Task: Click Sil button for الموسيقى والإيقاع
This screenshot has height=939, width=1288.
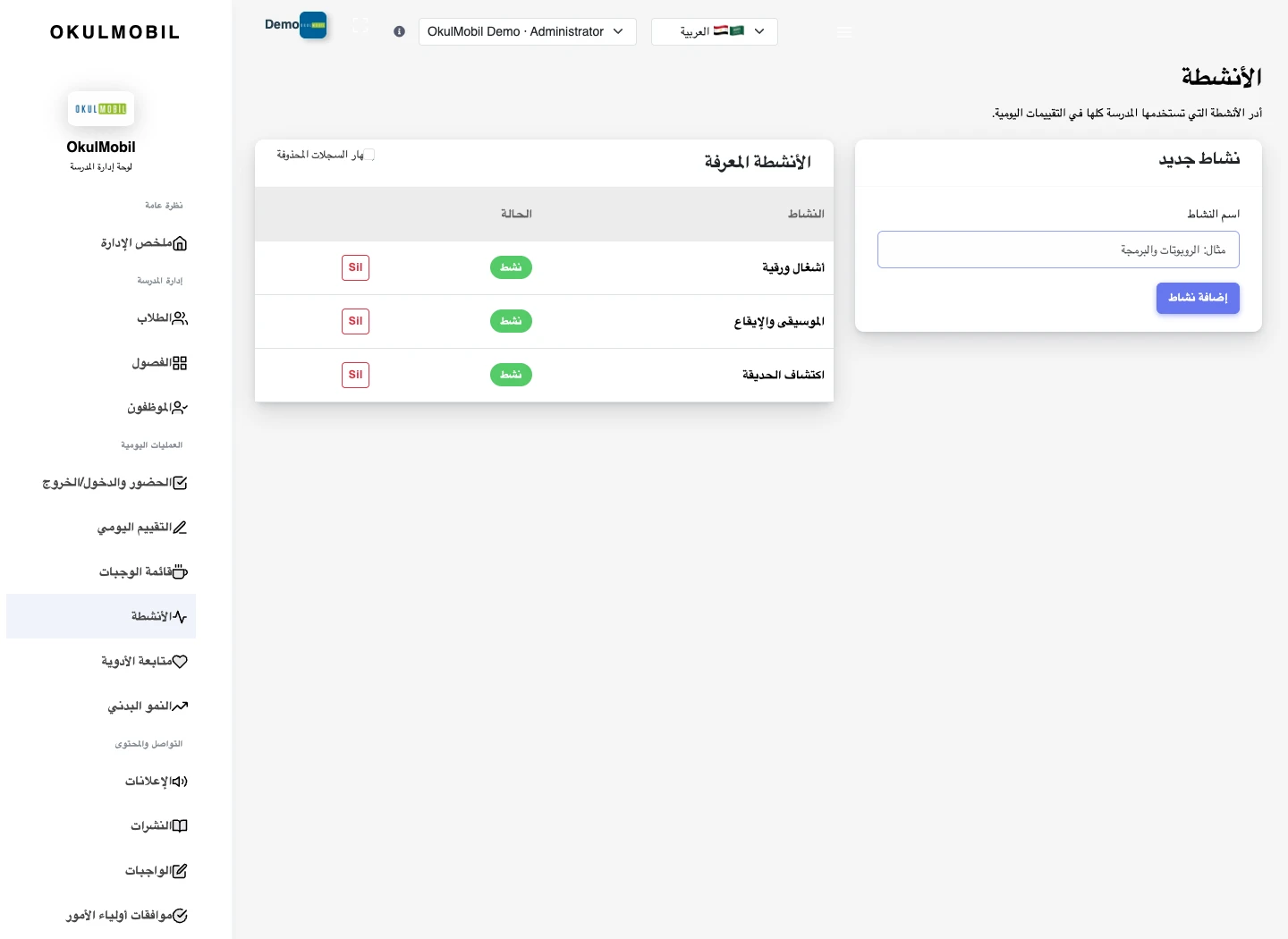Action: pyautogui.click(x=355, y=321)
